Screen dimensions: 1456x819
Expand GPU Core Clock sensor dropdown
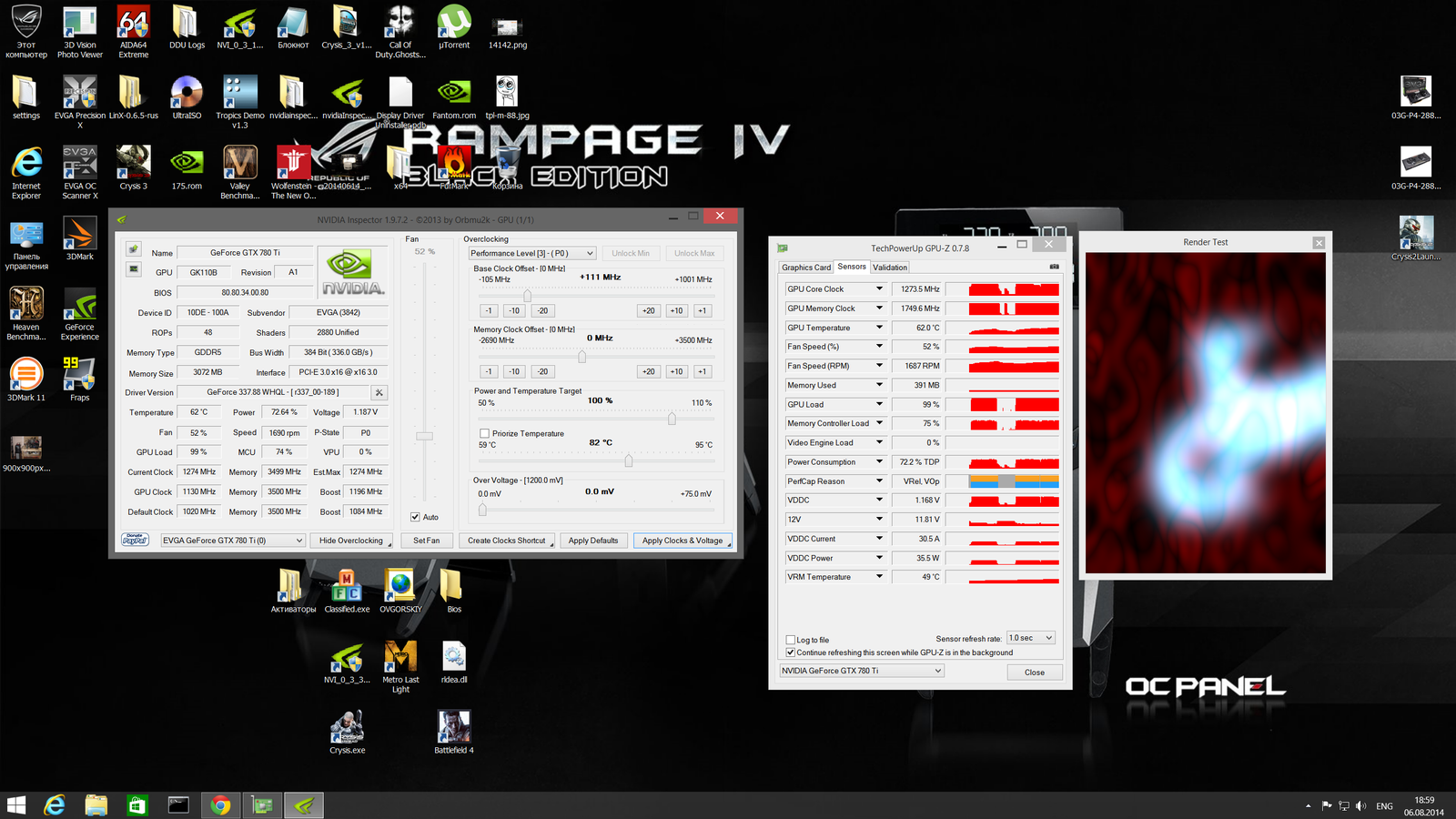tap(879, 288)
